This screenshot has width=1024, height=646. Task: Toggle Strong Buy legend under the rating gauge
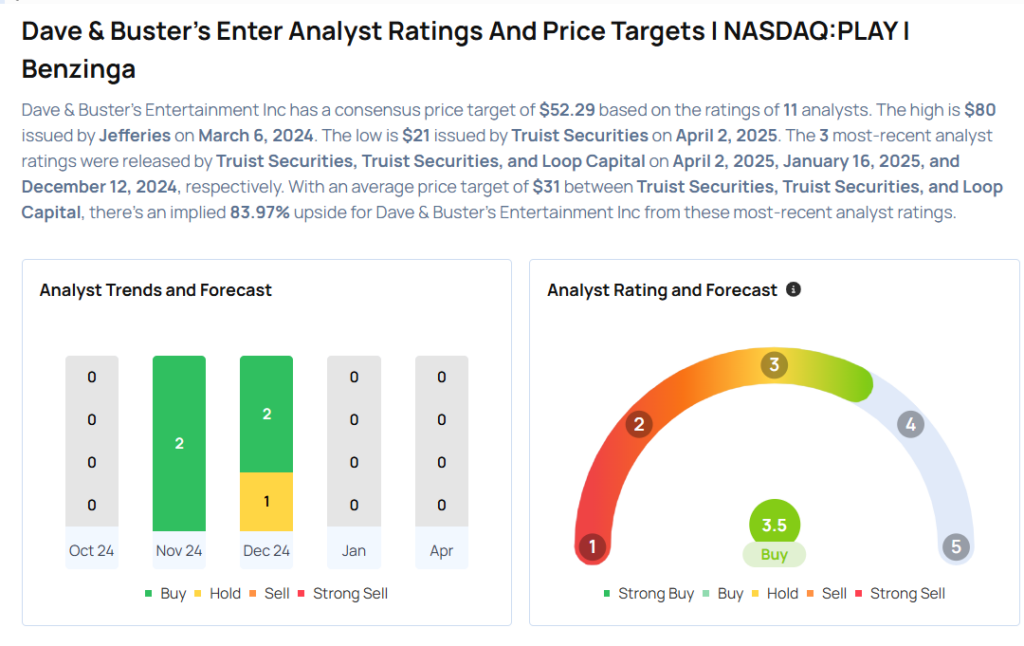(x=649, y=593)
